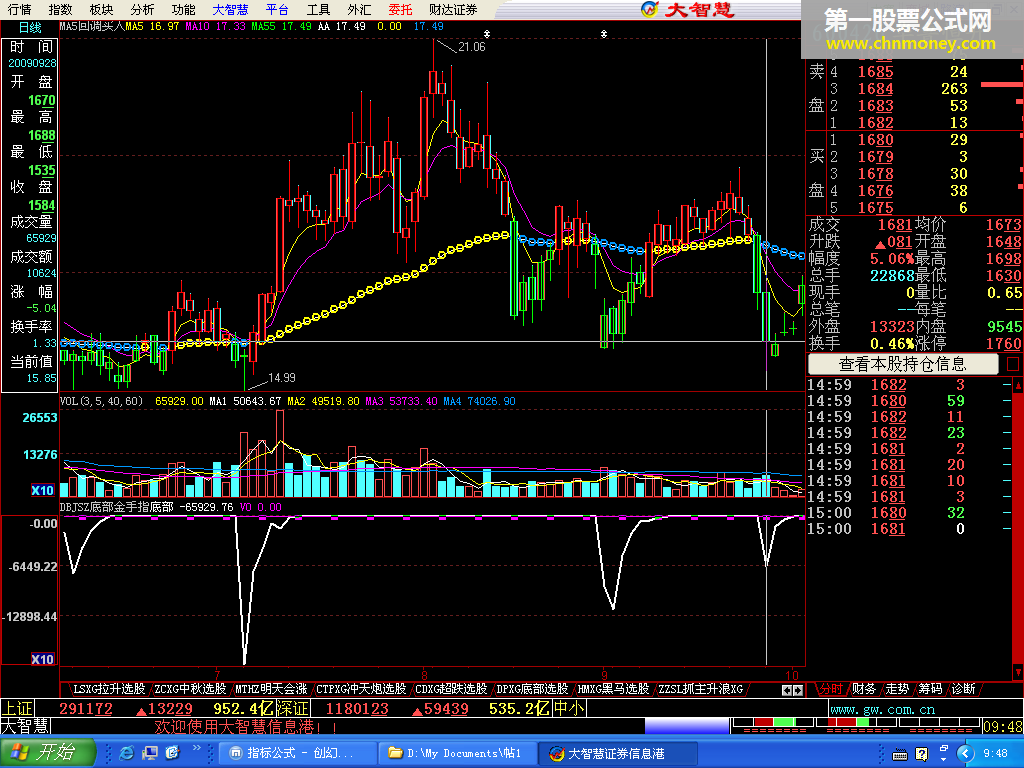Click the language bar restore icon

click(944, 749)
